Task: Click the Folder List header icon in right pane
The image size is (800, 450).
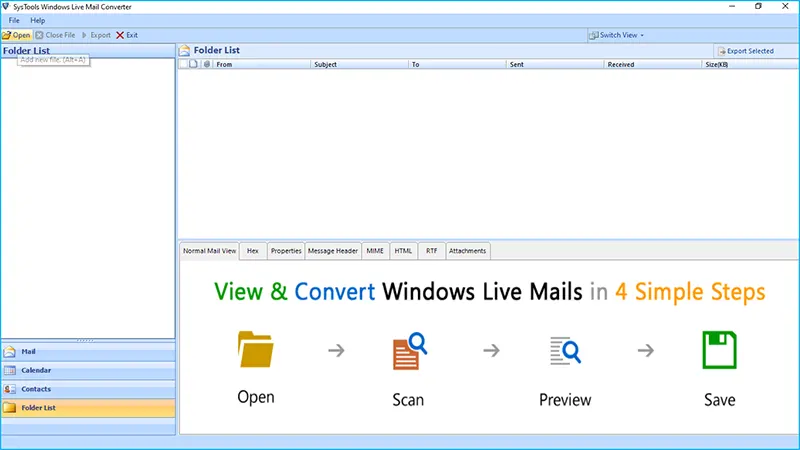Action: [x=185, y=50]
